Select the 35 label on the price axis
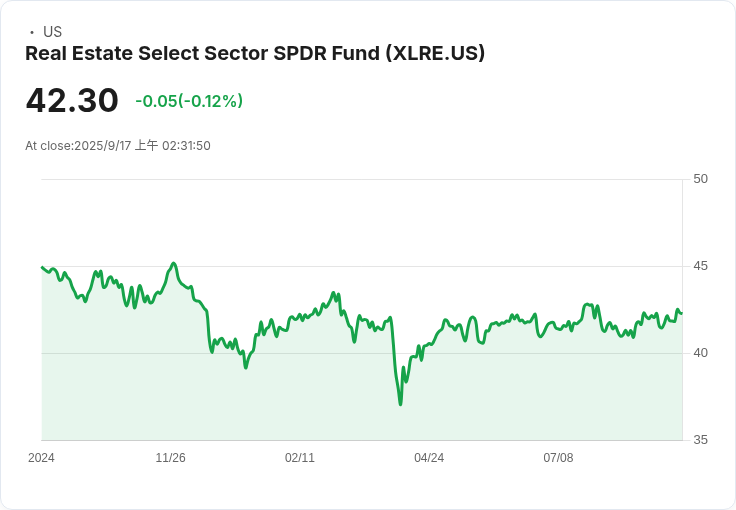The height and width of the screenshot is (510, 736). coord(700,440)
